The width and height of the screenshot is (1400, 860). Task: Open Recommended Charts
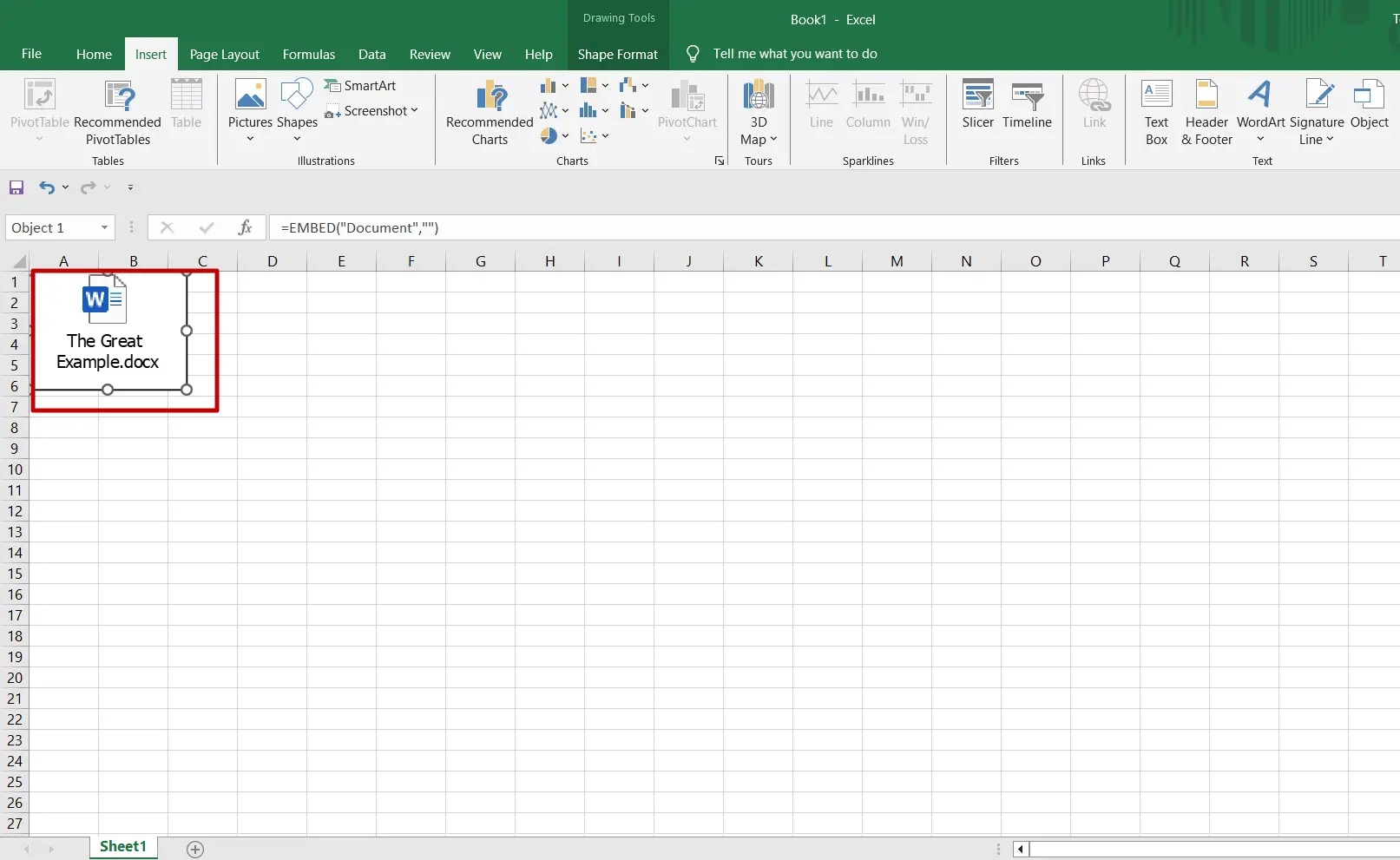click(489, 111)
